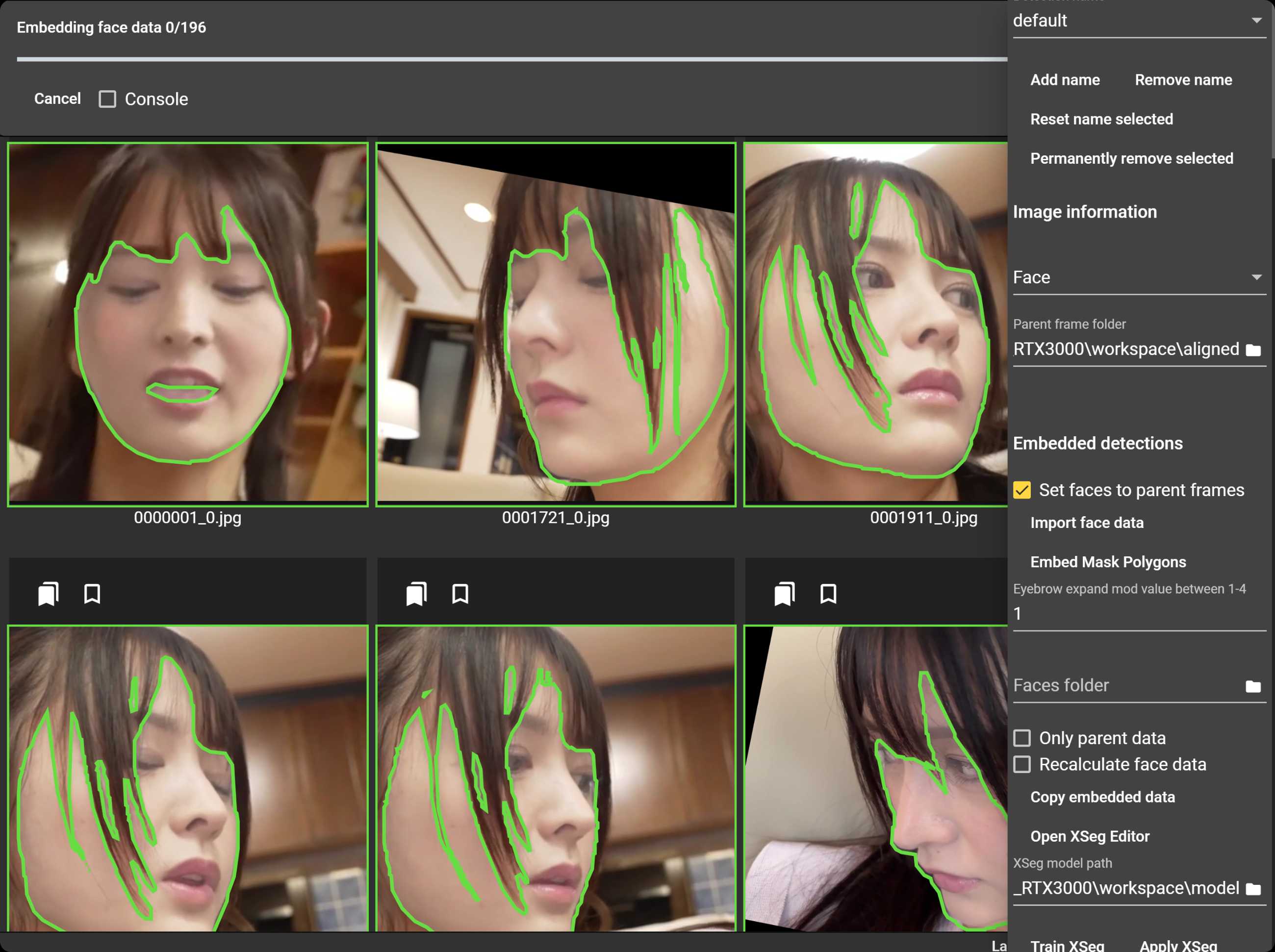
Task: Select thumbnail 0001721_0.jpg
Action: click(556, 325)
